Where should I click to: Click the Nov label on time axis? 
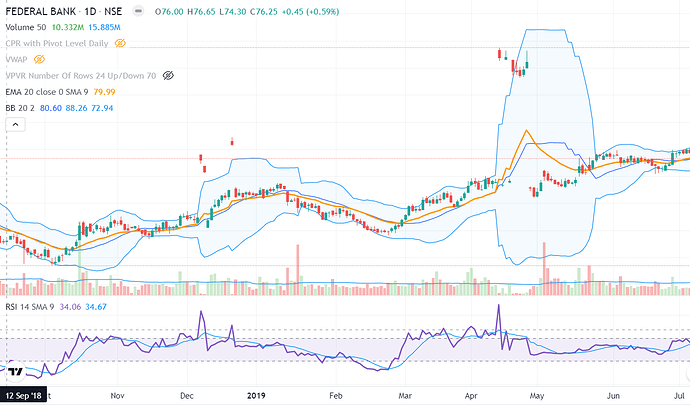[x=117, y=396]
